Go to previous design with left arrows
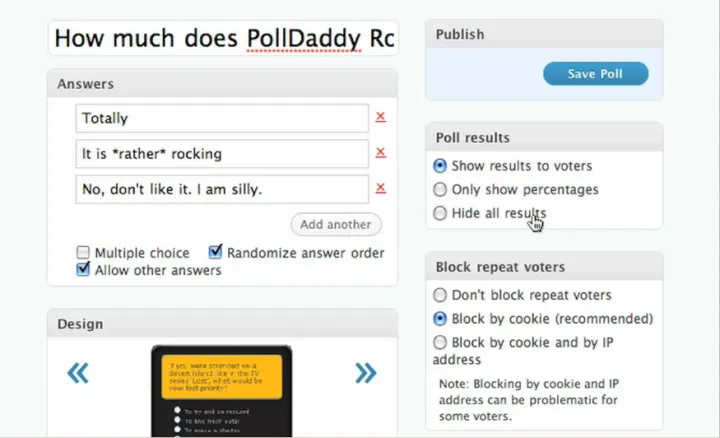The height and width of the screenshot is (438, 720). click(78, 374)
